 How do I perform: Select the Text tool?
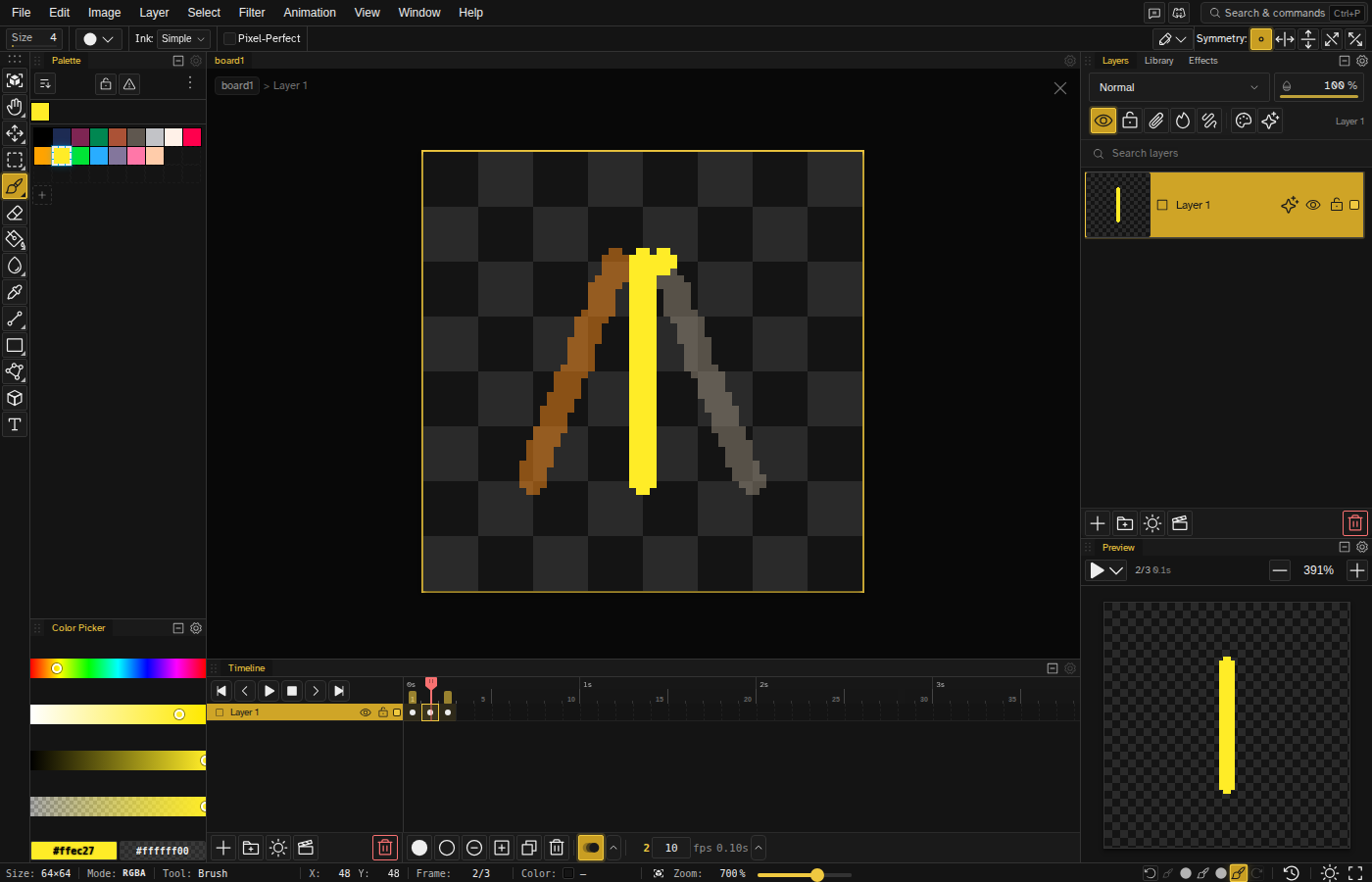[15, 424]
